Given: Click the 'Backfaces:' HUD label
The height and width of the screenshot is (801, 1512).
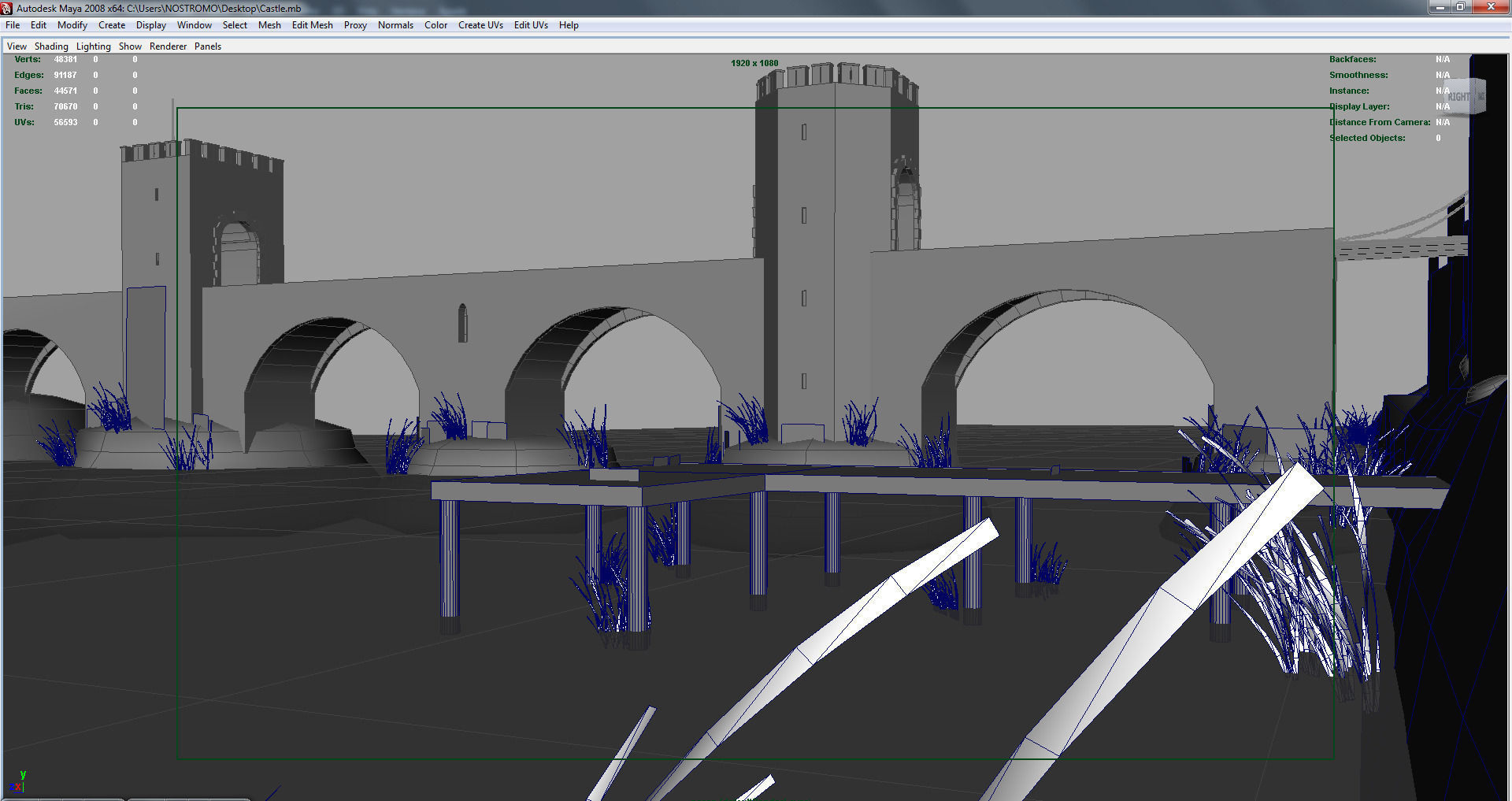Looking at the screenshot, I should tap(1353, 59).
